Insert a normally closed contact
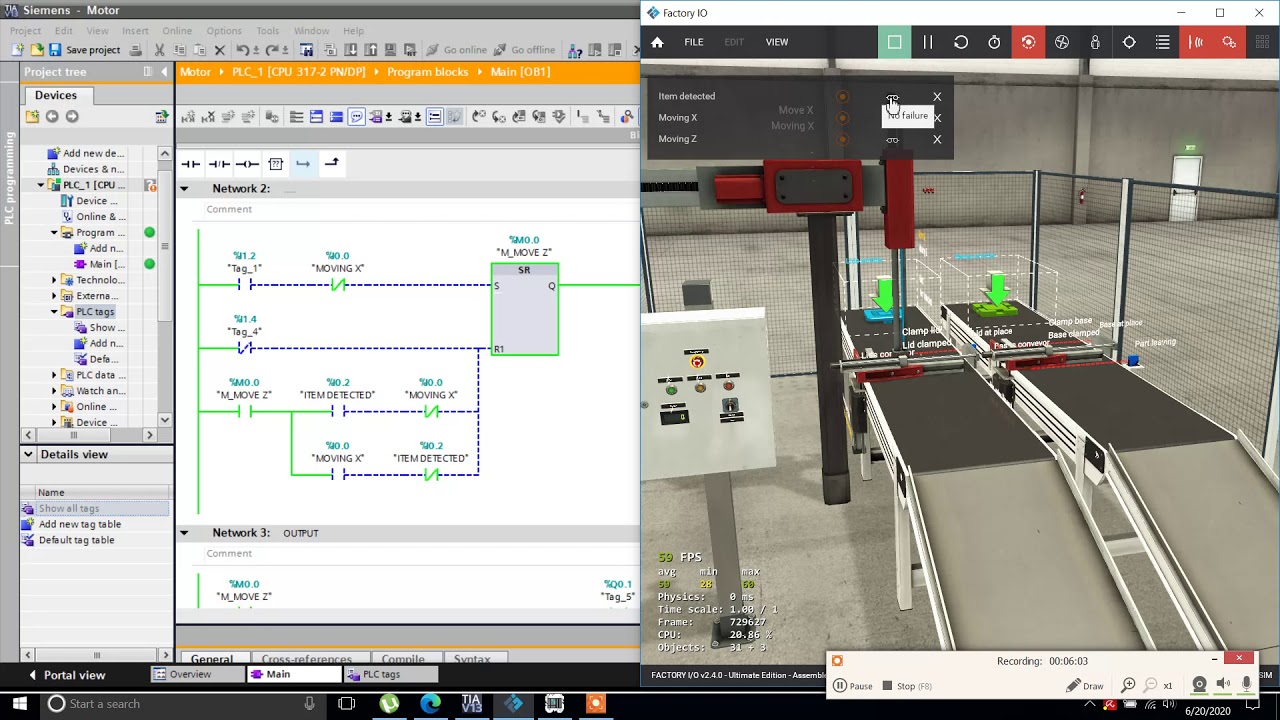Screen dimensions: 1280x720 coord(219,164)
